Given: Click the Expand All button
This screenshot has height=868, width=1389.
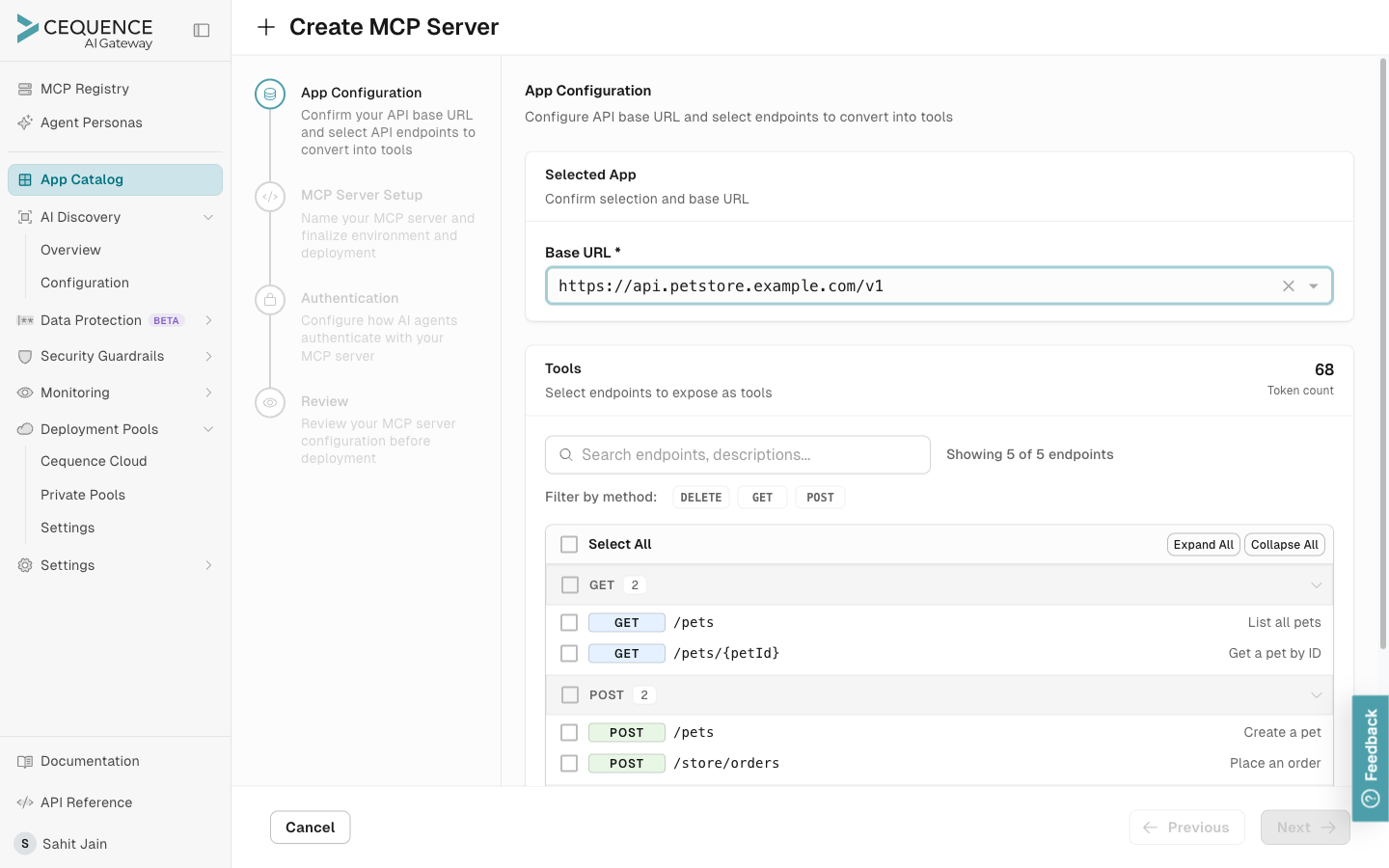Looking at the screenshot, I should coord(1203,545).
